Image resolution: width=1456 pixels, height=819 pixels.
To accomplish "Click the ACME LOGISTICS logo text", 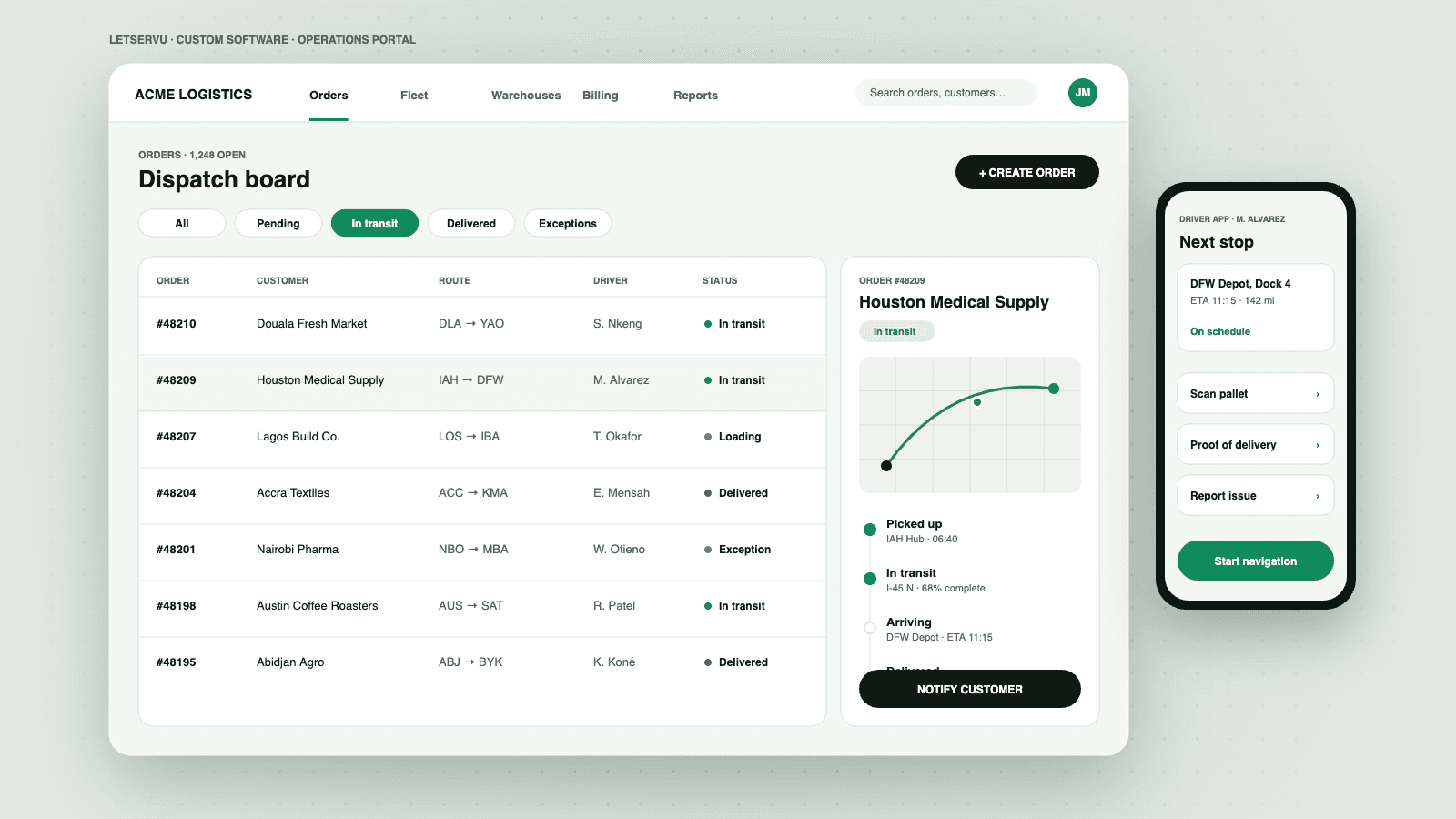I will point(194,95).
